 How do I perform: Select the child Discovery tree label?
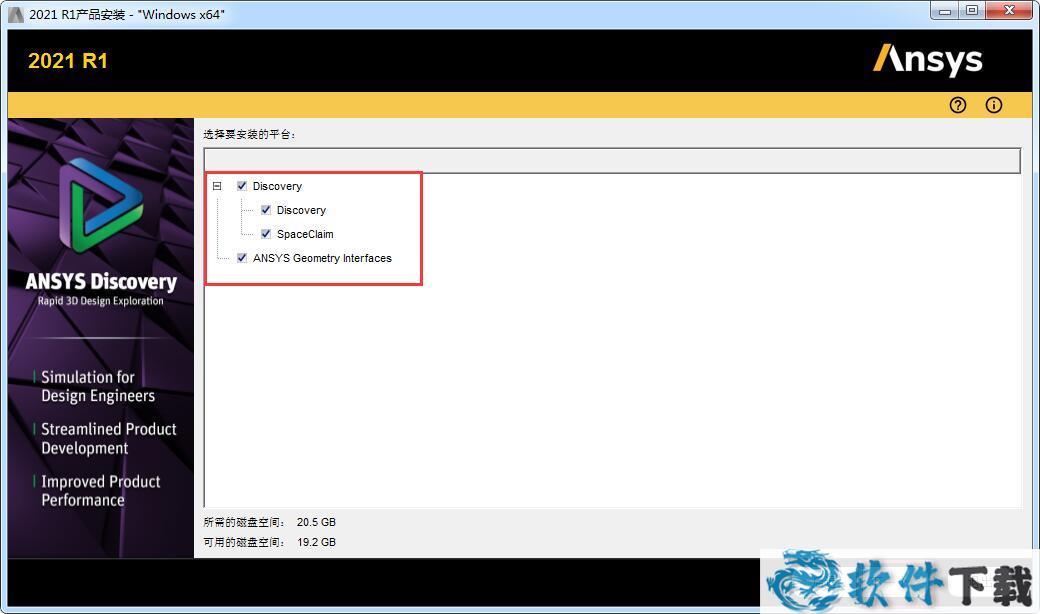pos(301,210)
